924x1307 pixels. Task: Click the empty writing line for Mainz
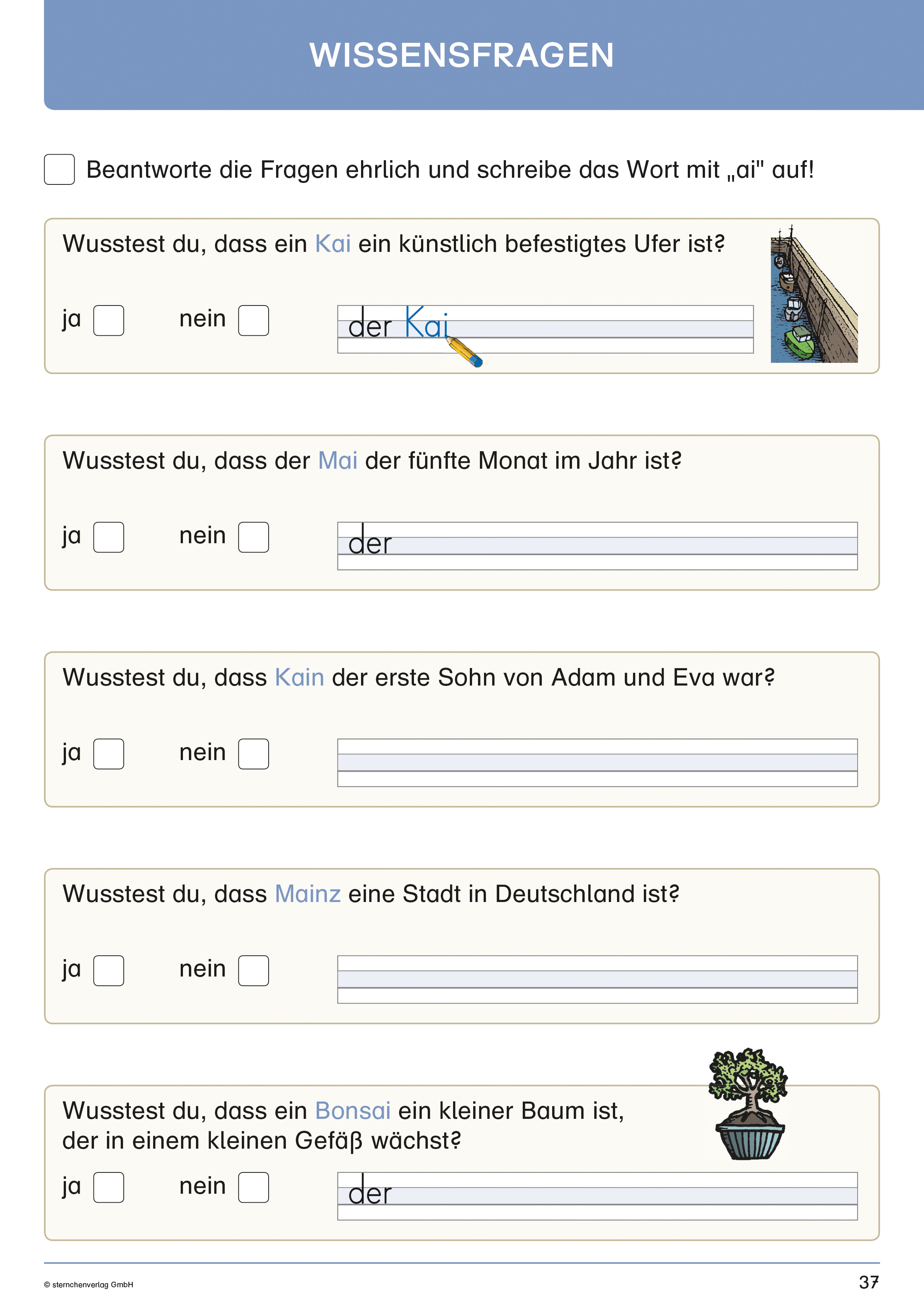pos(597,980)
